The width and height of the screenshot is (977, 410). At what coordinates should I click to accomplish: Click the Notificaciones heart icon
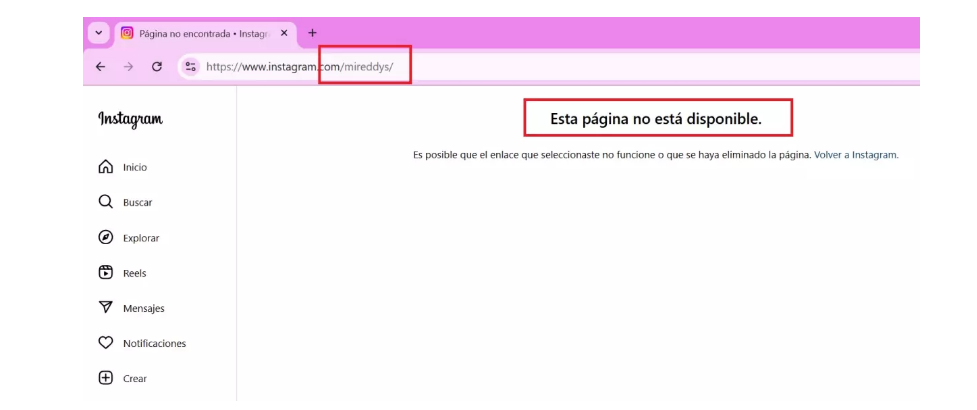tap(106, 343)
